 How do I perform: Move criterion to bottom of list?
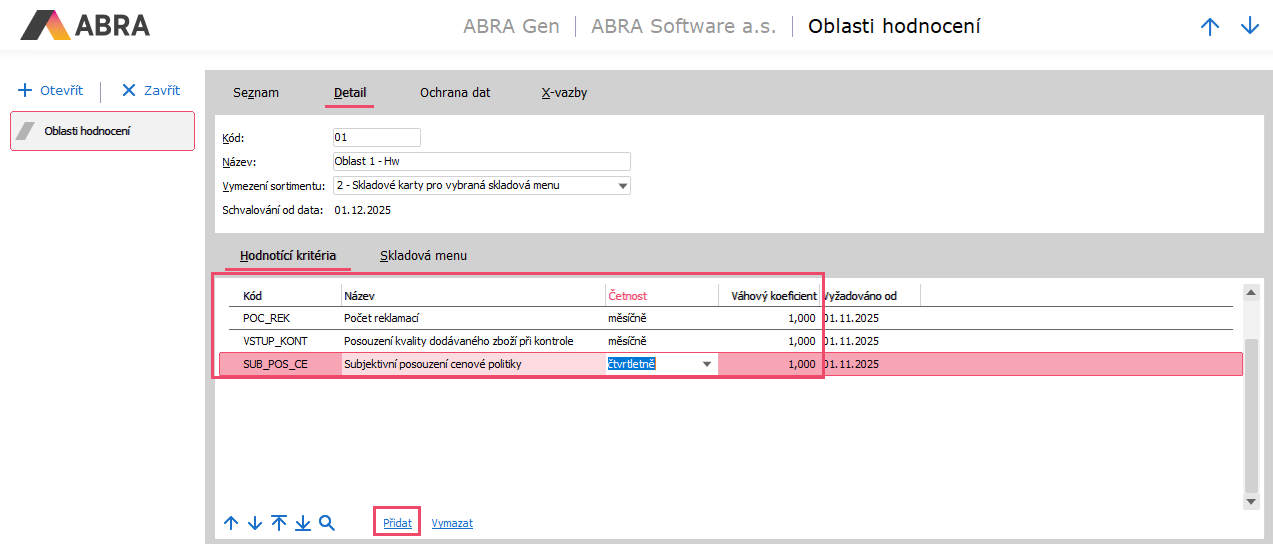(303, 523)
